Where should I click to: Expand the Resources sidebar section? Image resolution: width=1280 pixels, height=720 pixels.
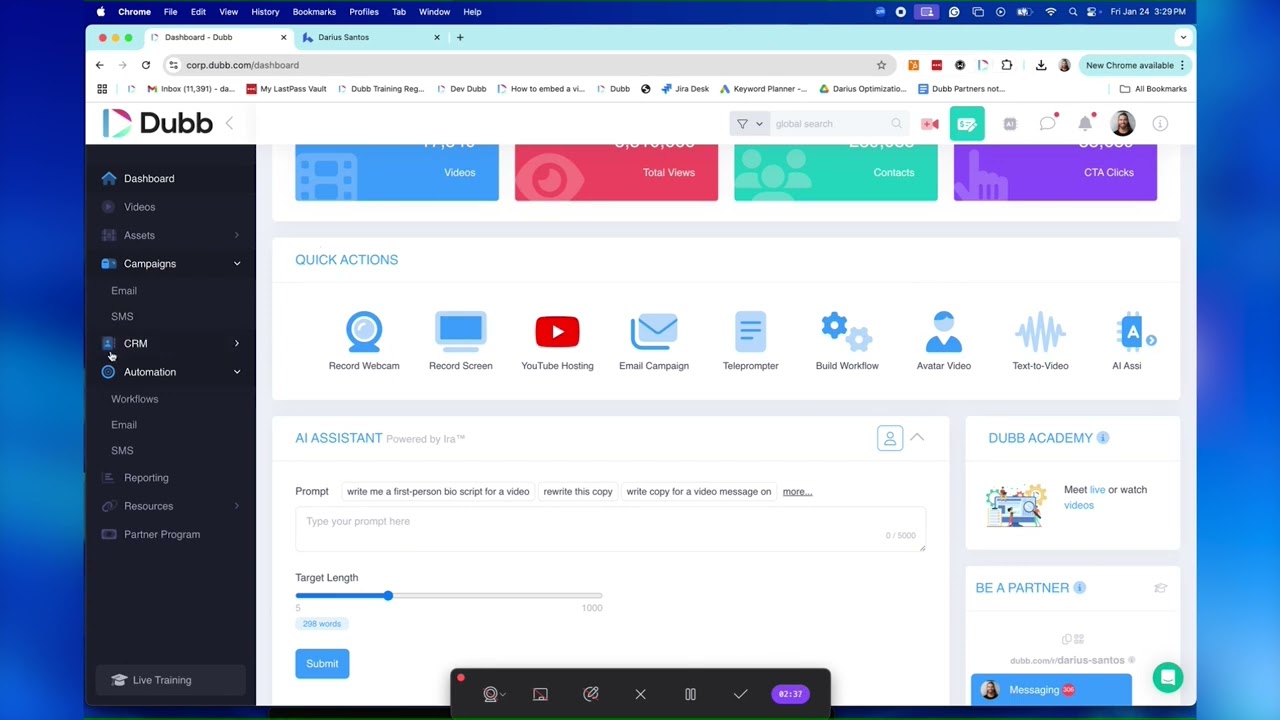tap(237, 506)
